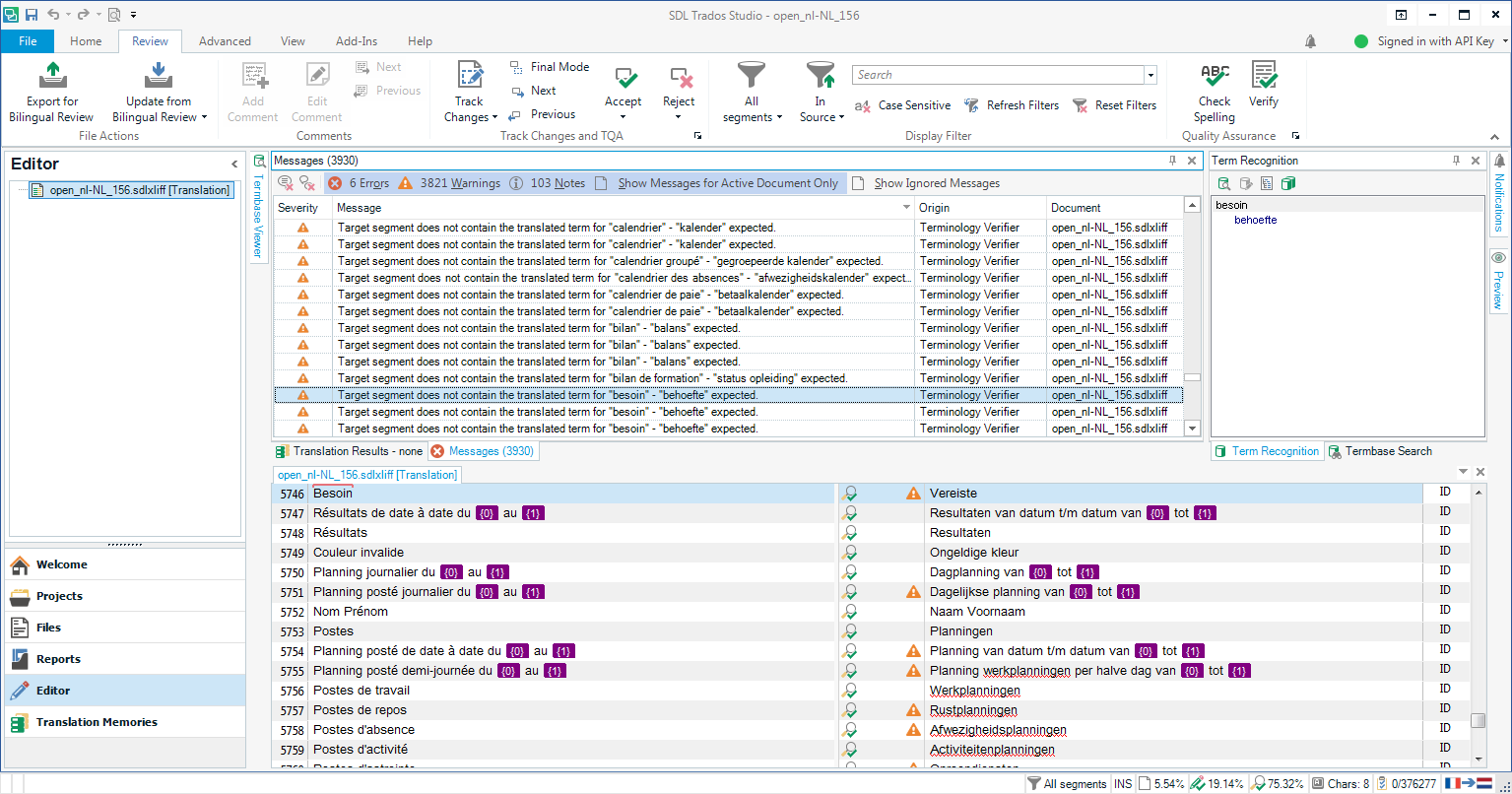1512x794 pixels.
Task: Click Export for Bilingual Review icon
Action: [51, 76]
